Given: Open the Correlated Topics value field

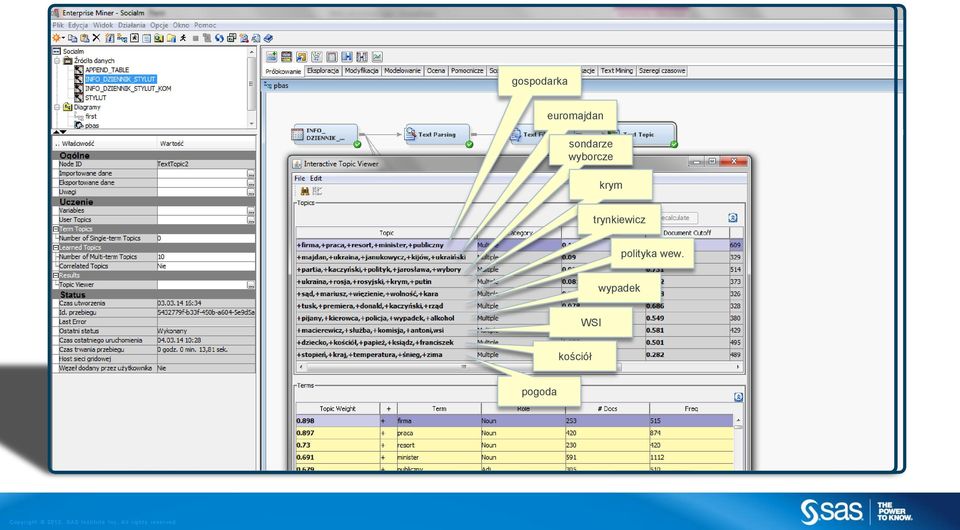Looking at the screenshot, I should pos(206,266).
